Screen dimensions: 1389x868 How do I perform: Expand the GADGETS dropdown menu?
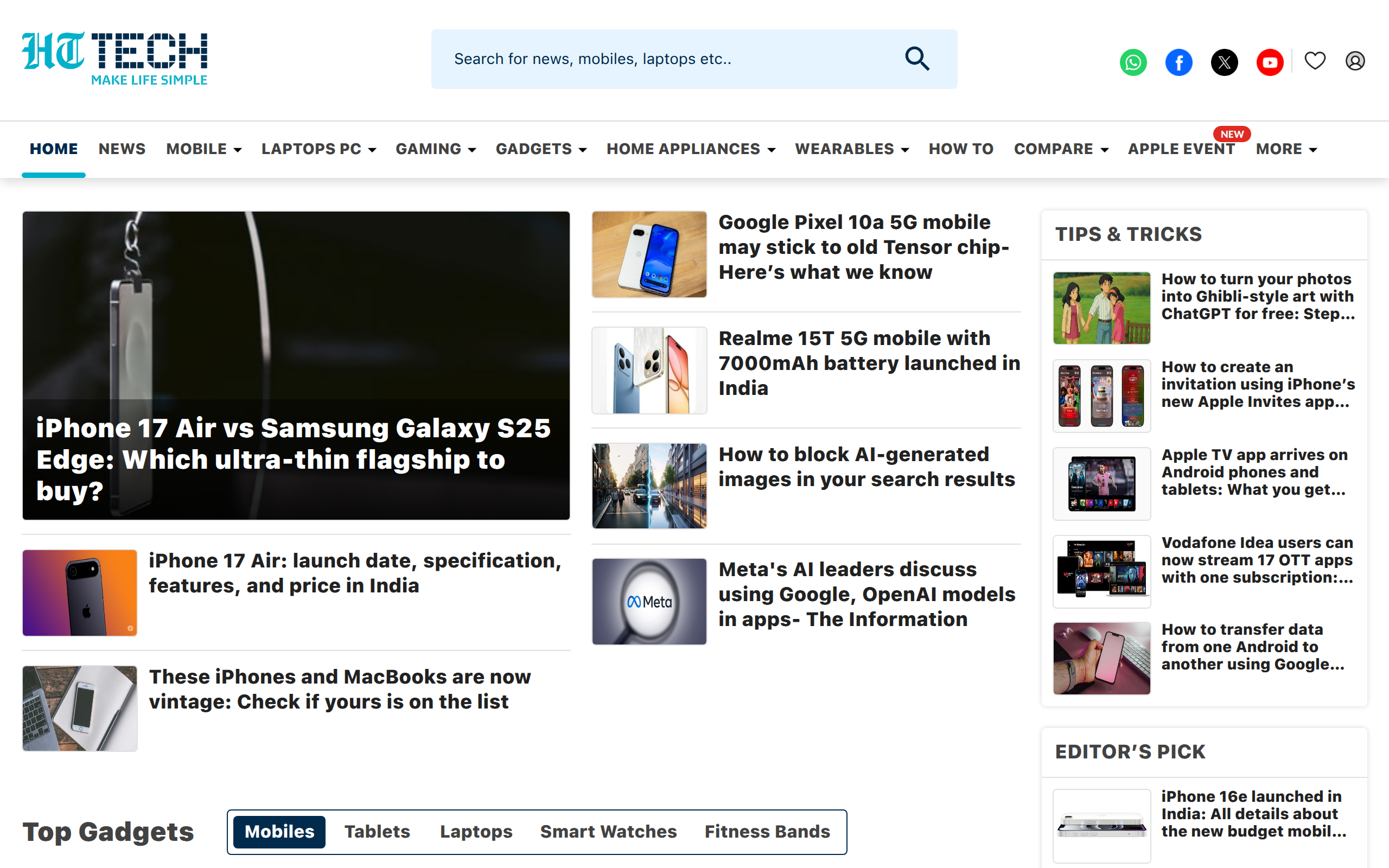click(541, 149)
